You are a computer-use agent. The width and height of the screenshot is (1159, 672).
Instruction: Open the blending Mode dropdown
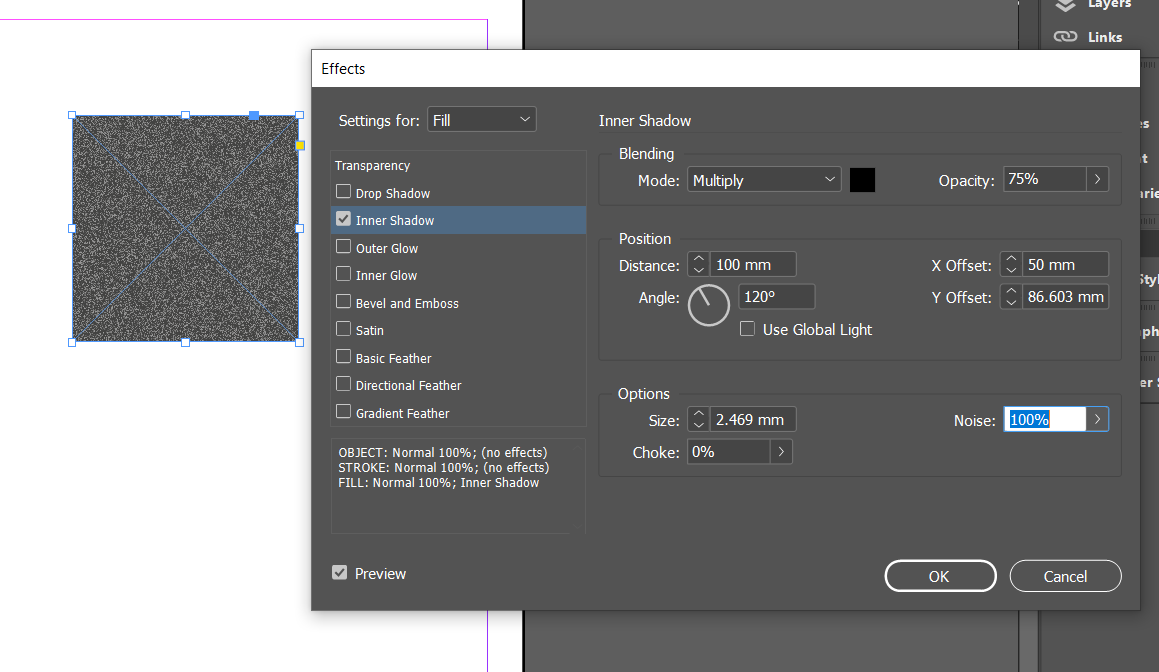tap(763, 179)
